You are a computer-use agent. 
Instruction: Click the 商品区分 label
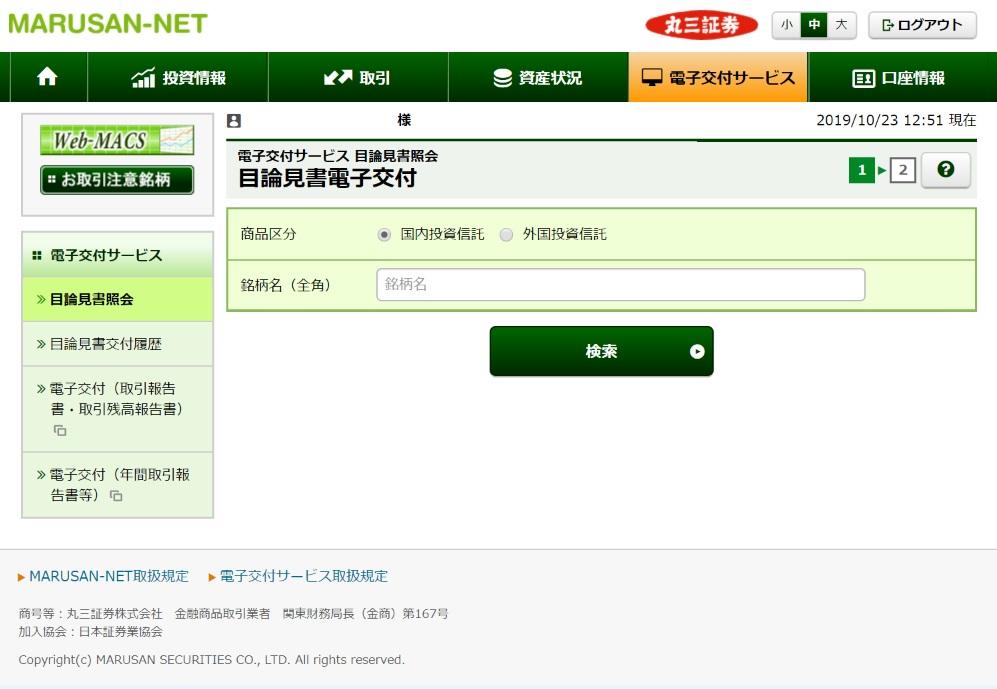click(x=268, y=234)
